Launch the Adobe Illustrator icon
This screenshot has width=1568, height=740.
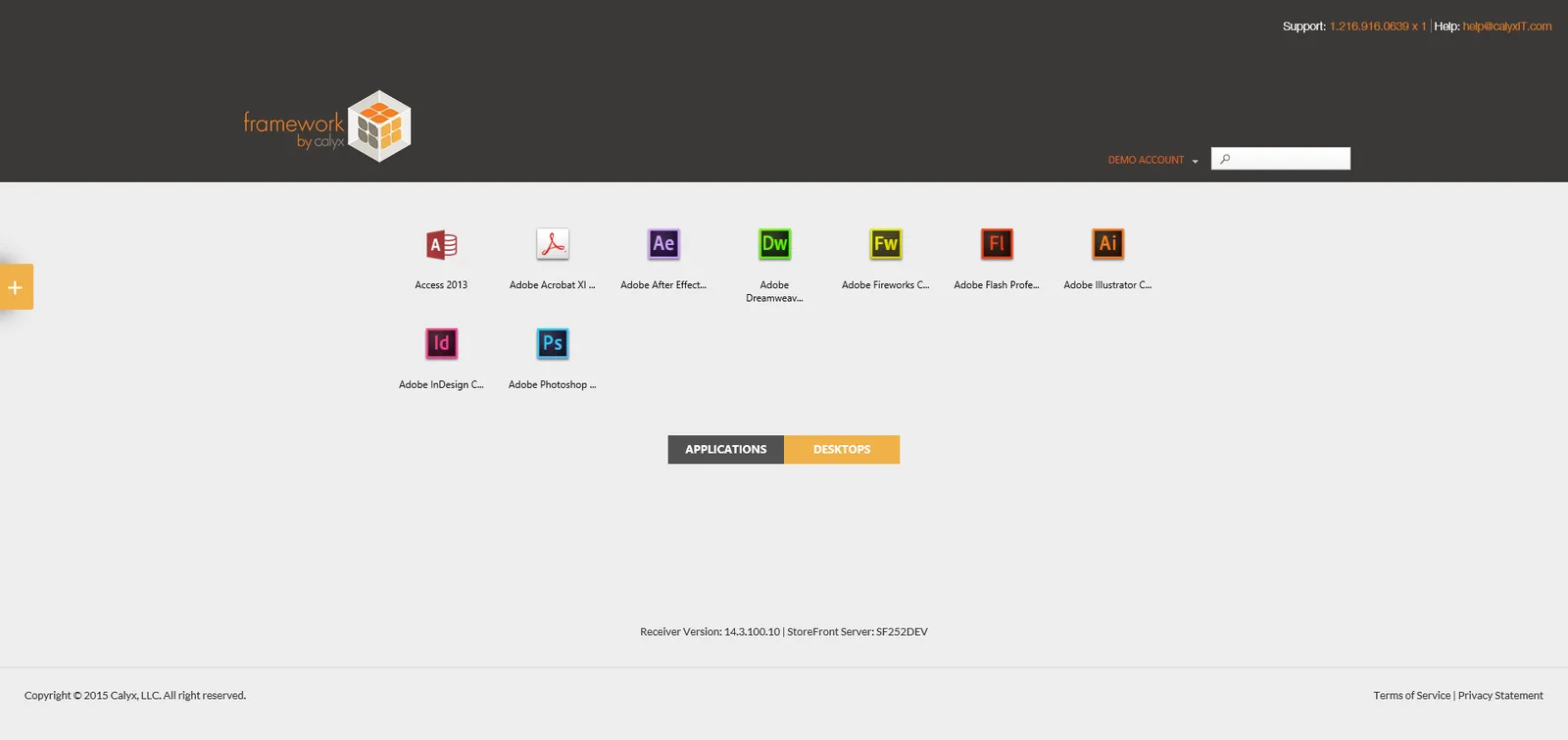click(x=1107, y=244)
